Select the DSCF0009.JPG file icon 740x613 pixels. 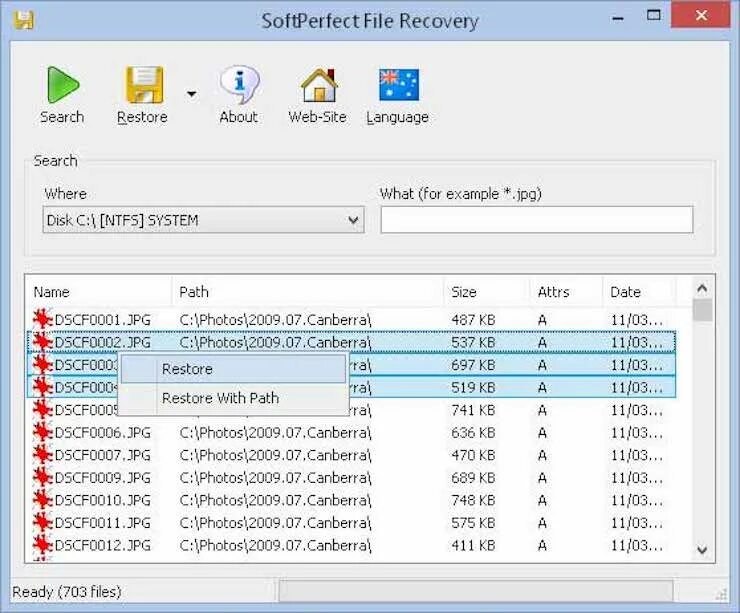pos(42,478)
